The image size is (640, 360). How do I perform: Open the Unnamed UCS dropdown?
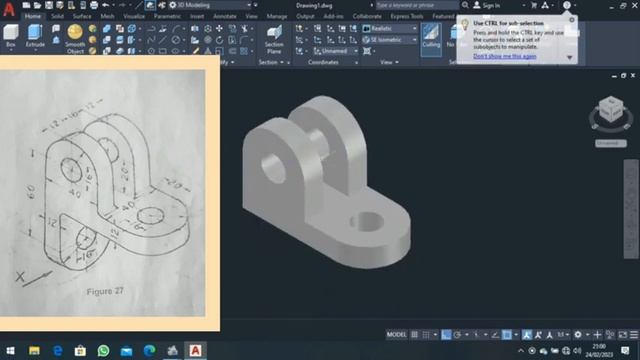click(x=336, y=51)
